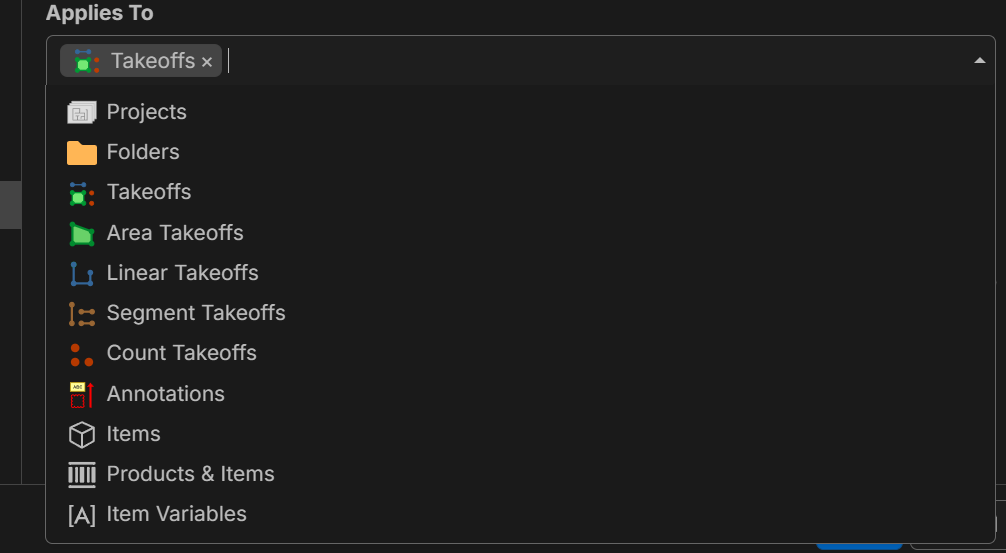This screenshot has height=553, width=1006.
Task: Select the Count Takeoffs option
Action: click(181, 353)
